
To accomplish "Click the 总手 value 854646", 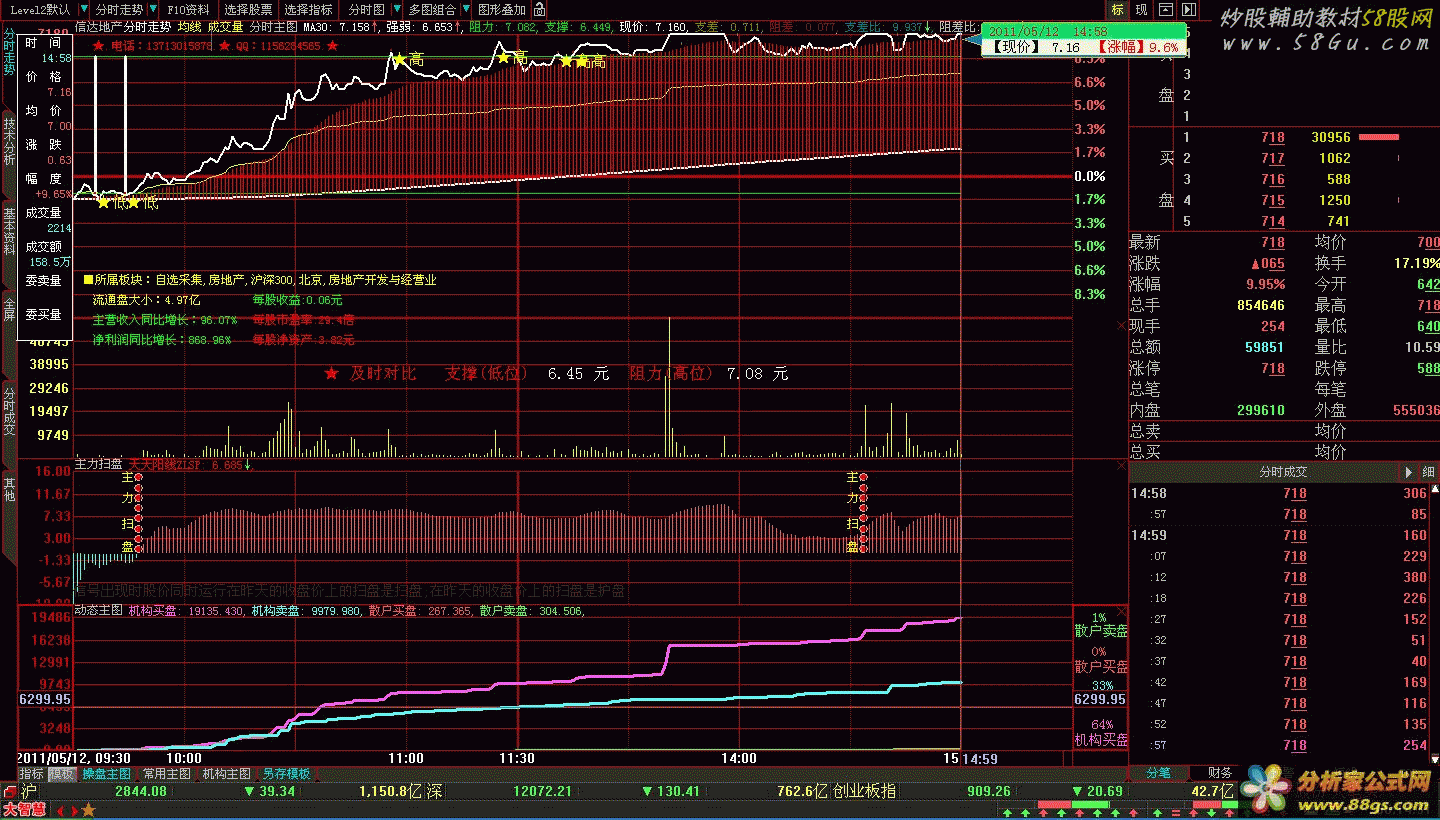I will pyautogui.click(x=1260, y=305).
